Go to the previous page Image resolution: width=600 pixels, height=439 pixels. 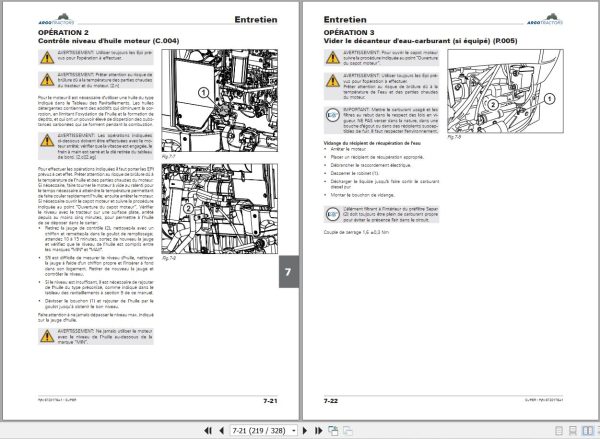click(222, 431)
